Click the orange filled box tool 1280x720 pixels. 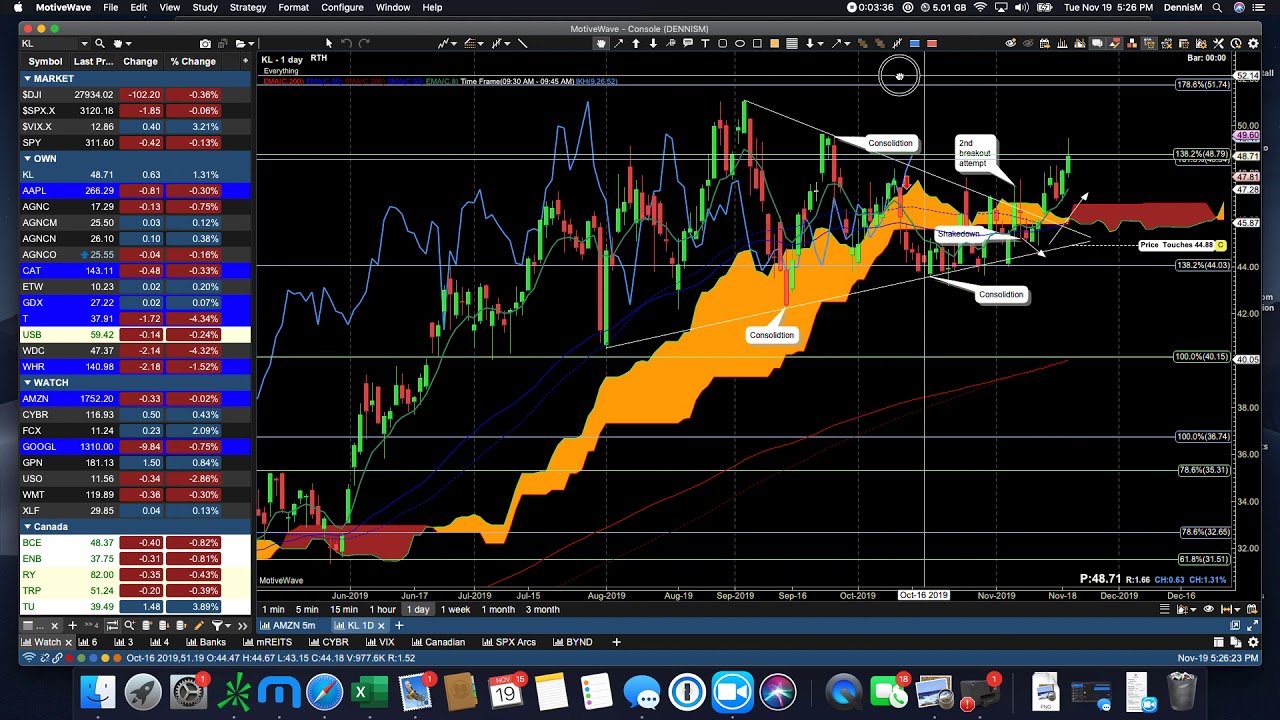click(774, 43)
